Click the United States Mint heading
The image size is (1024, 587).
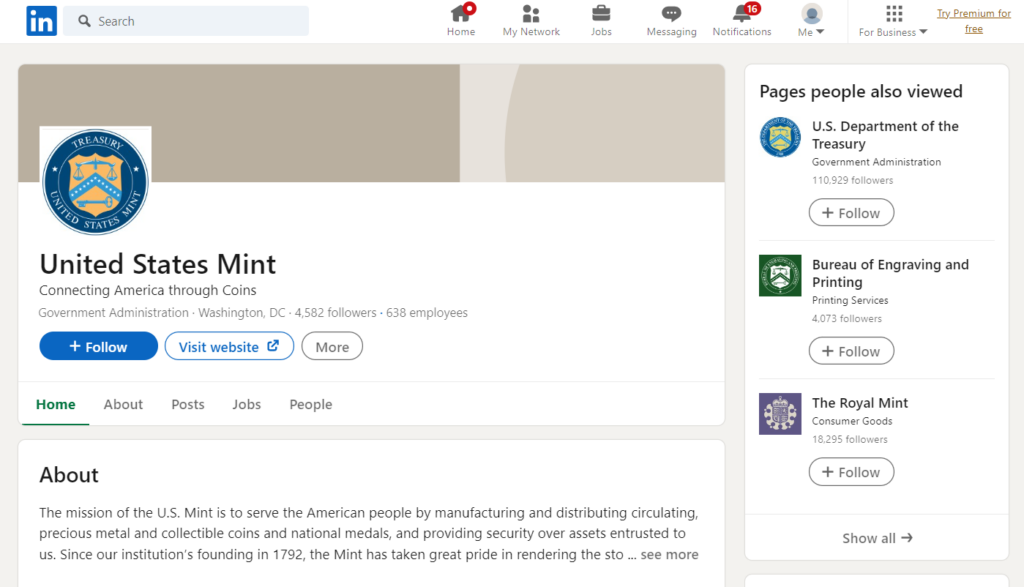tap(157, 264)
